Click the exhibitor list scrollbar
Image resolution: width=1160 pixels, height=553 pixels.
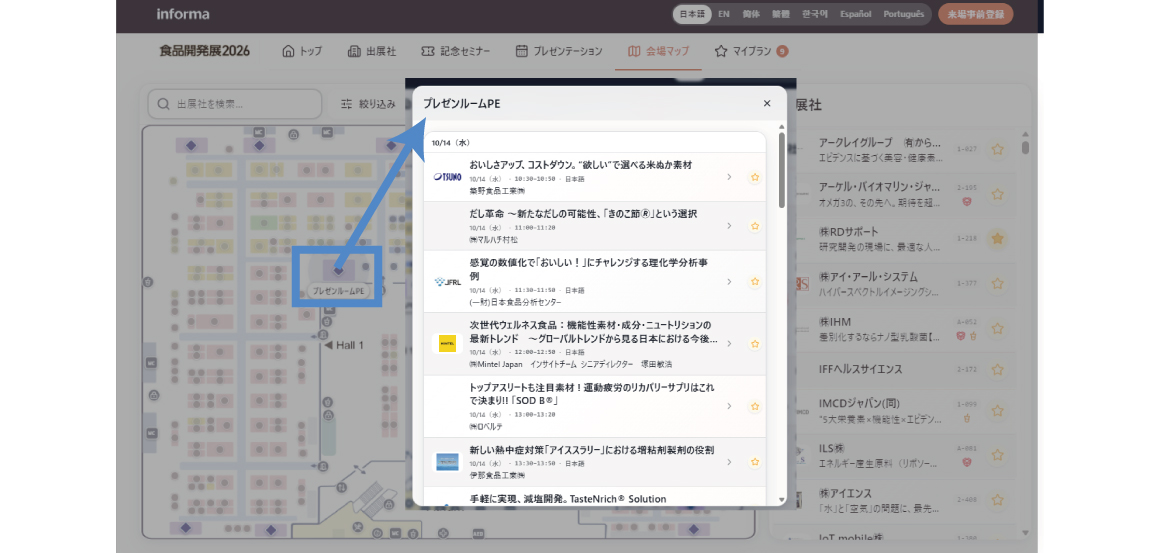coord(1025,147)
